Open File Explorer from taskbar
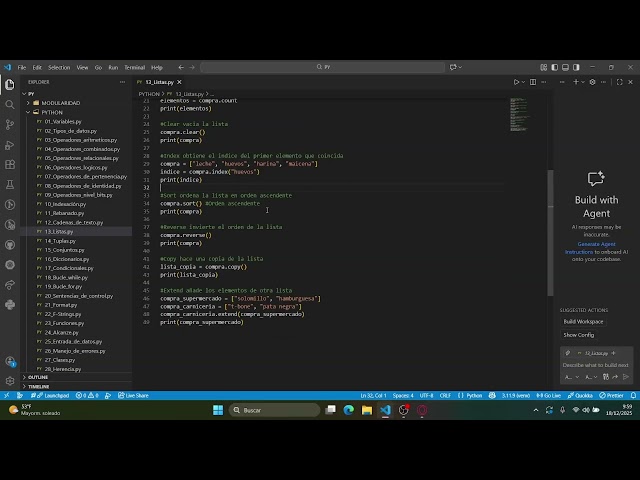The image size is (640, 480). (x=367, y=410)
